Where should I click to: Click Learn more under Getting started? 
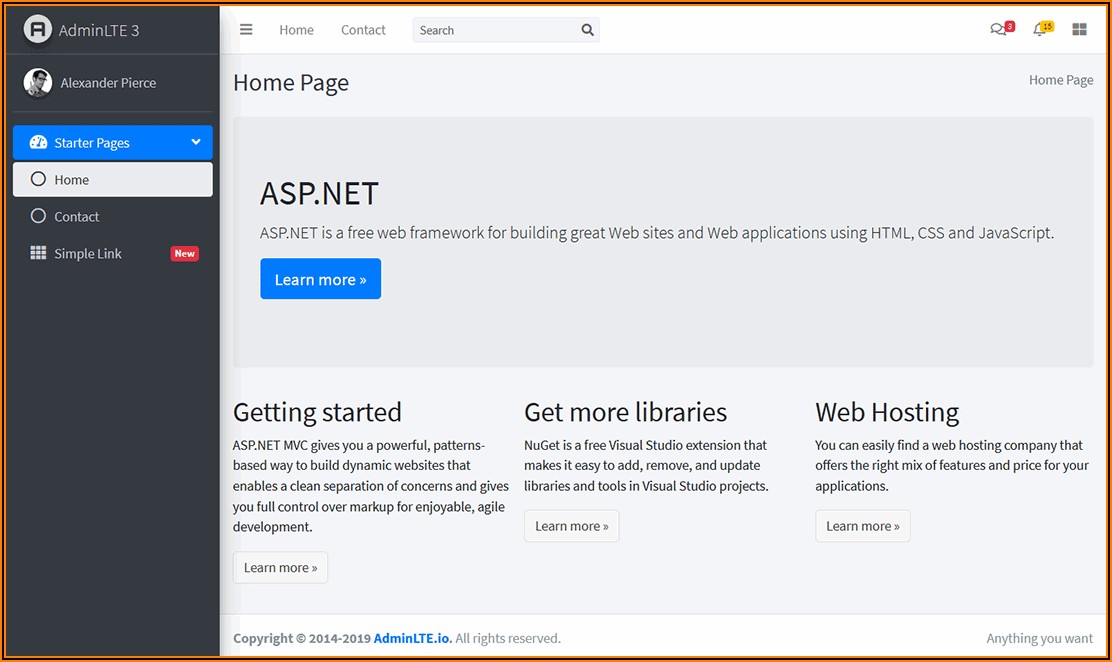coord(280,567)
